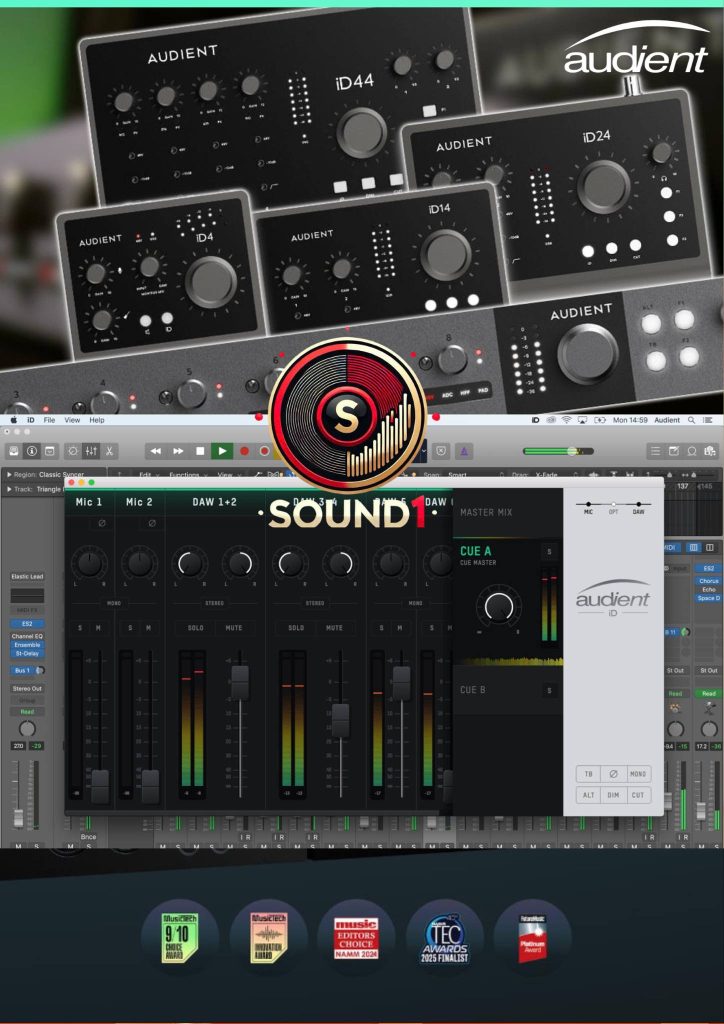
Task: Toggle the Logic Mixer button in control bar
Action: click(91, 451)
